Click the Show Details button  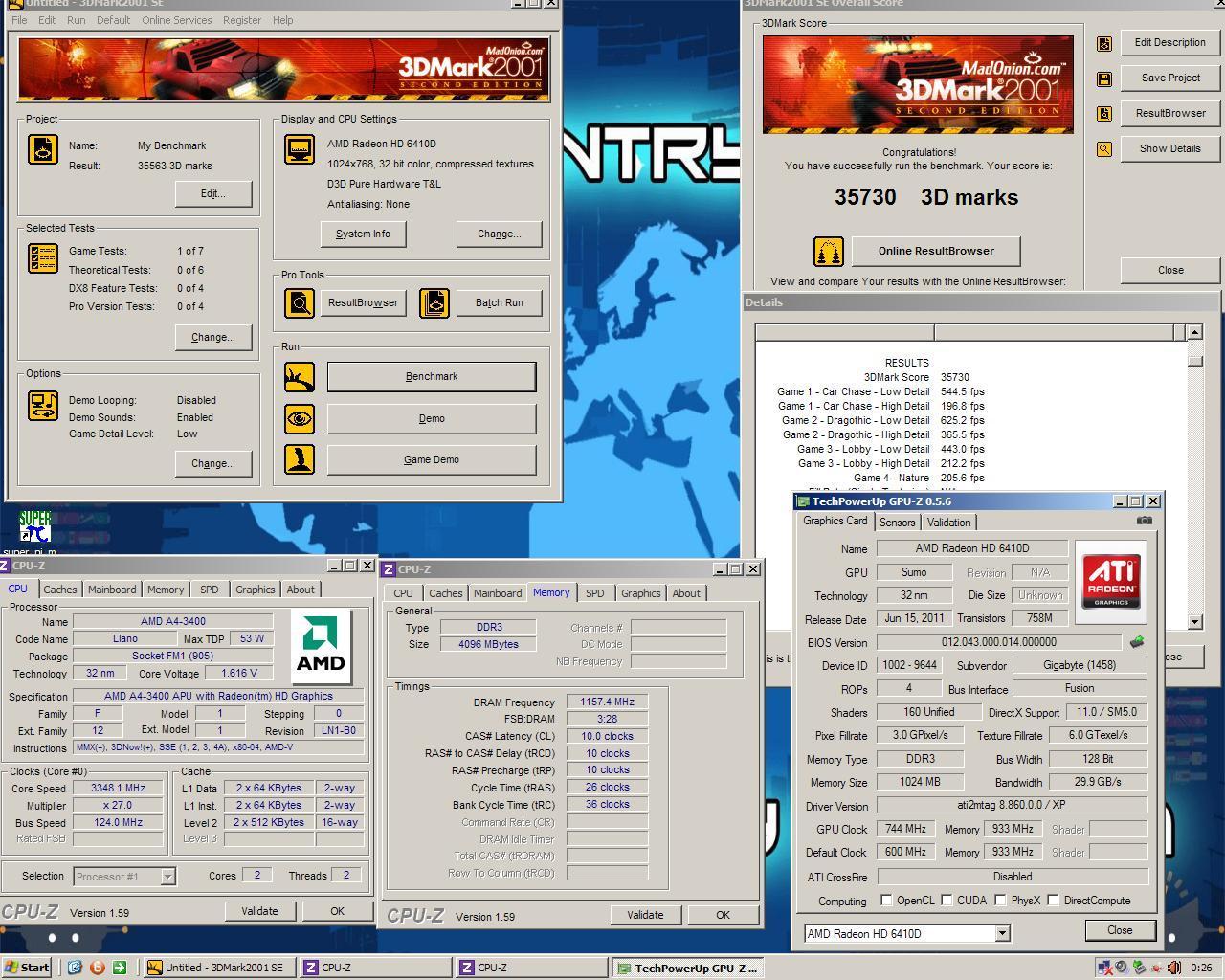point(1169,149)
